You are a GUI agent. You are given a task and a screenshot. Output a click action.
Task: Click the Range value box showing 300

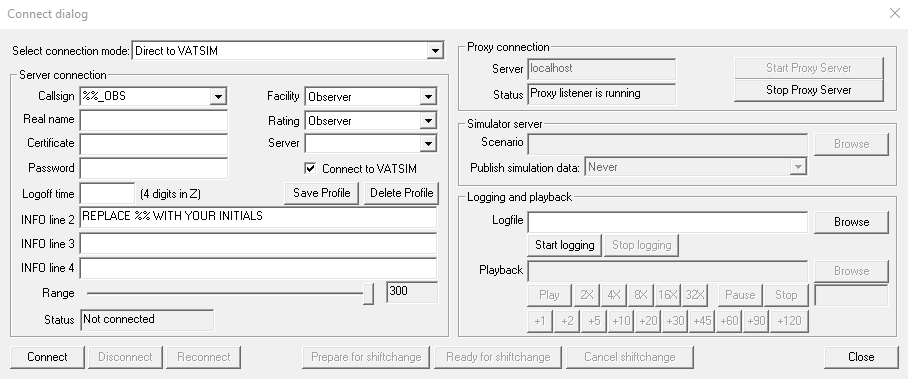pyautogui.click(x=412, y=292)
